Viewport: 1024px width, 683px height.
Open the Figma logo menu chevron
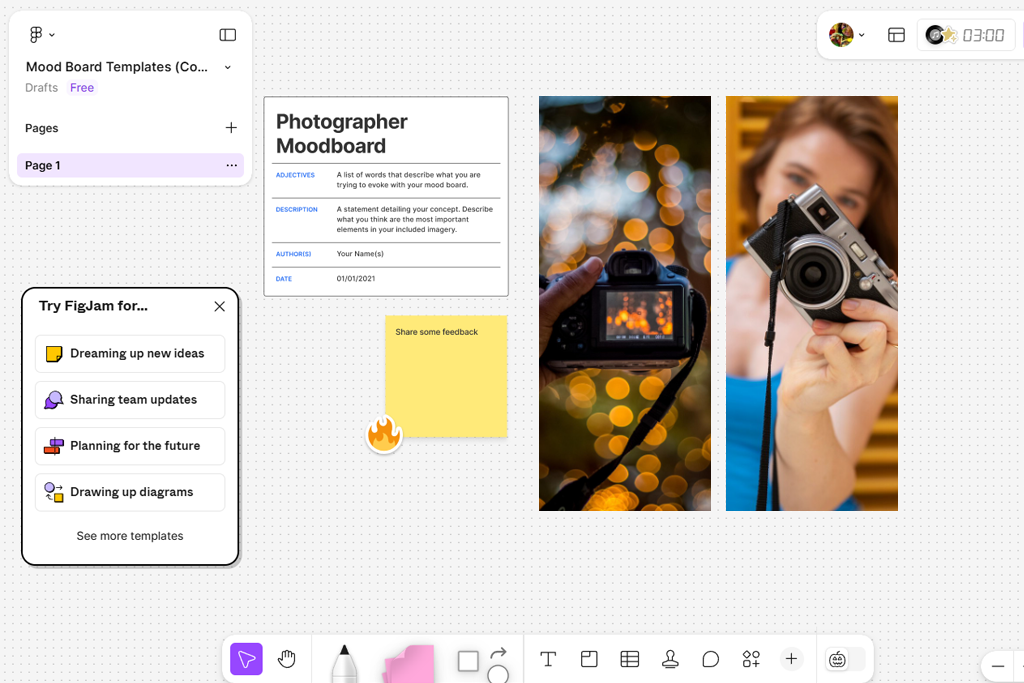click(x=52, y=35)
